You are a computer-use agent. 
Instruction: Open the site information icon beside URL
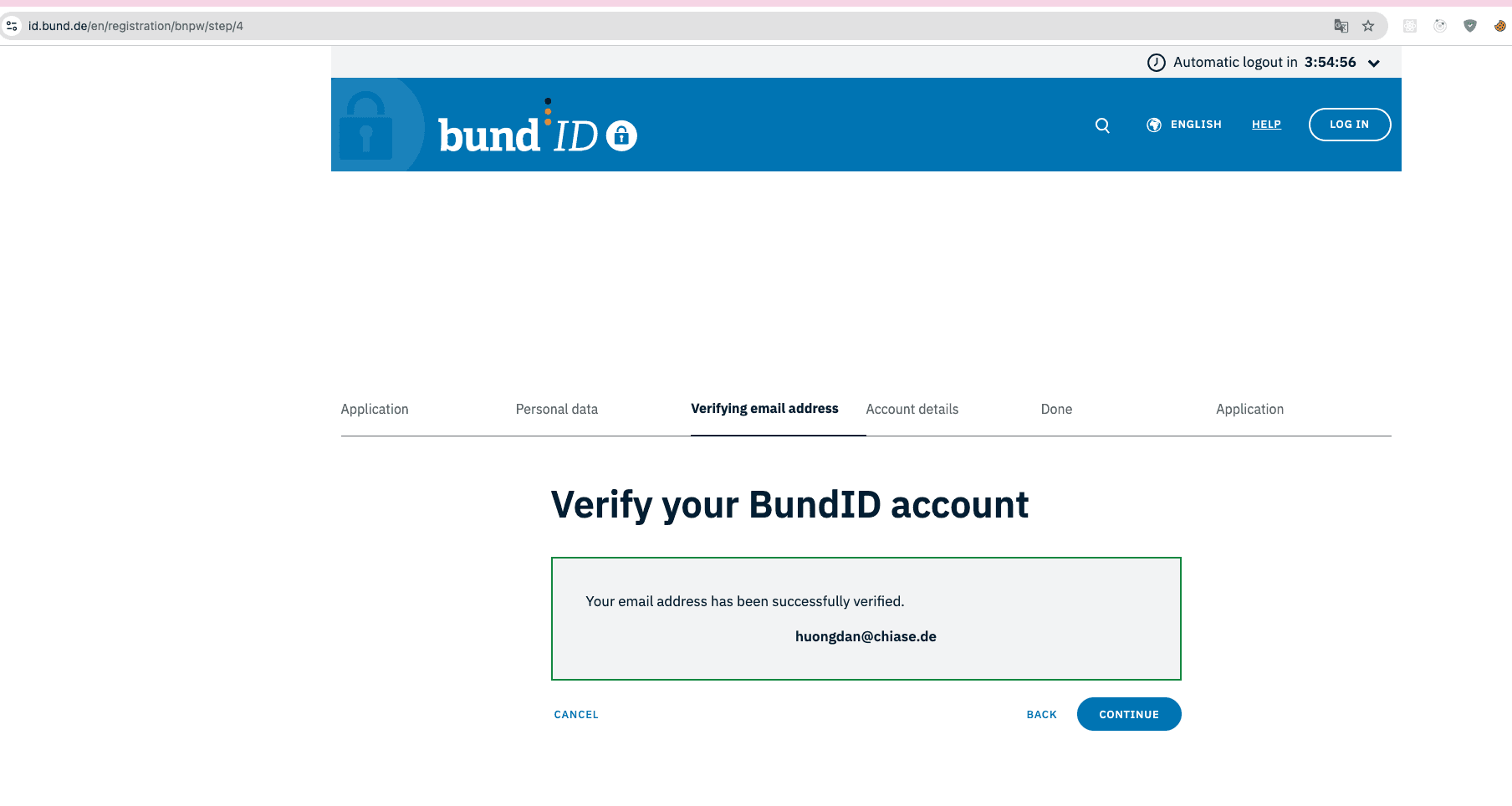tap(12, 26)
